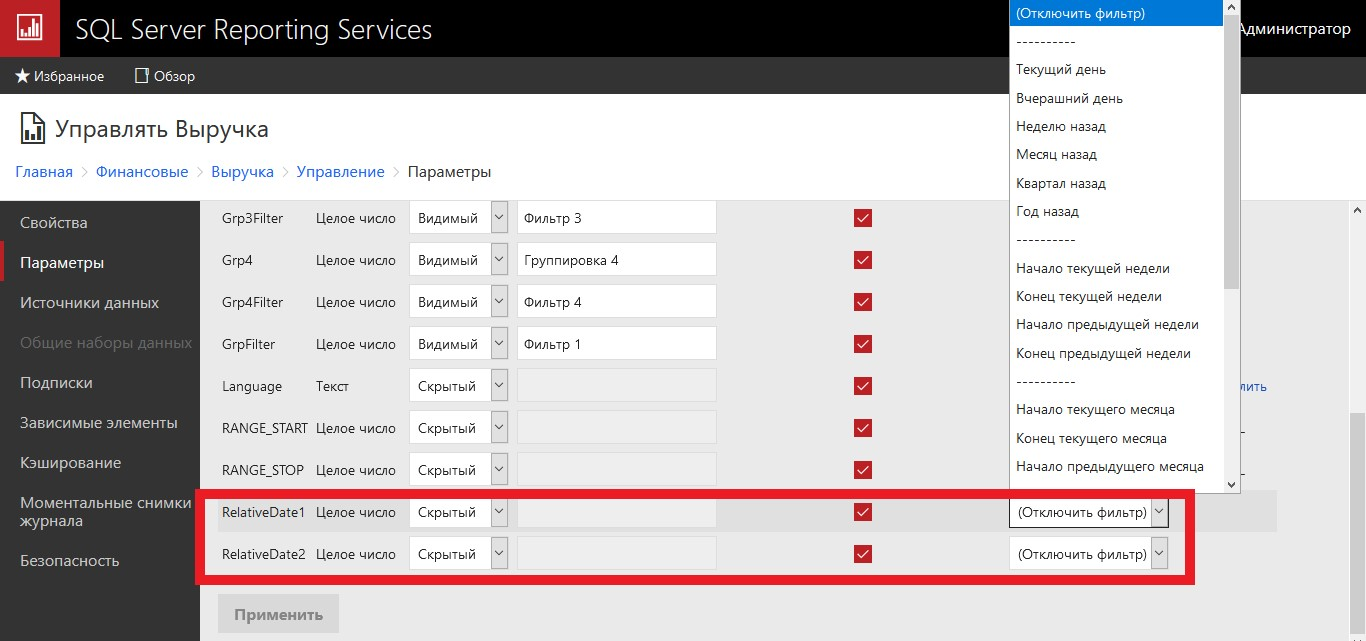This screenshot has width=1366, height=641.
Task: Click the page's vertical scrollbar up arrow
Action: tap(1357, 209)
